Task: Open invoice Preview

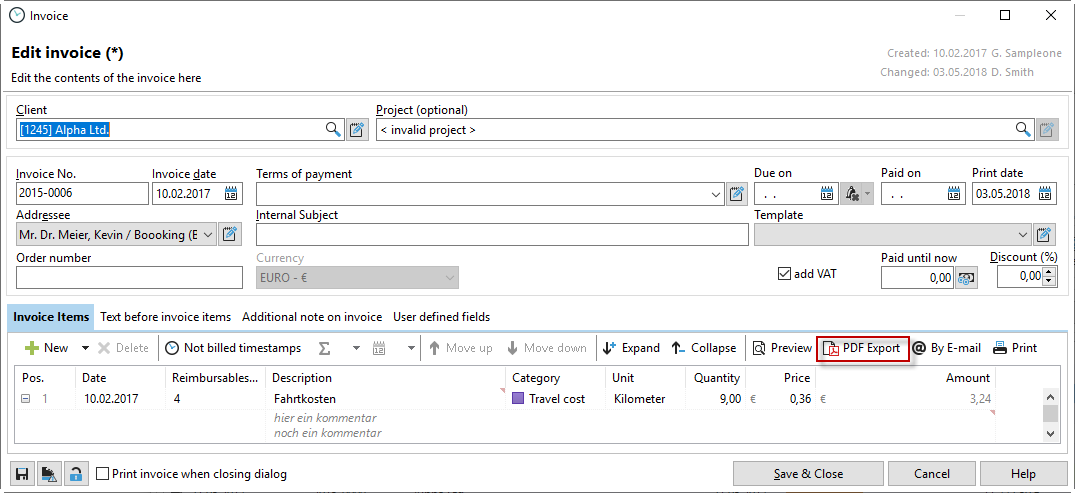Action: pos(782,348)
